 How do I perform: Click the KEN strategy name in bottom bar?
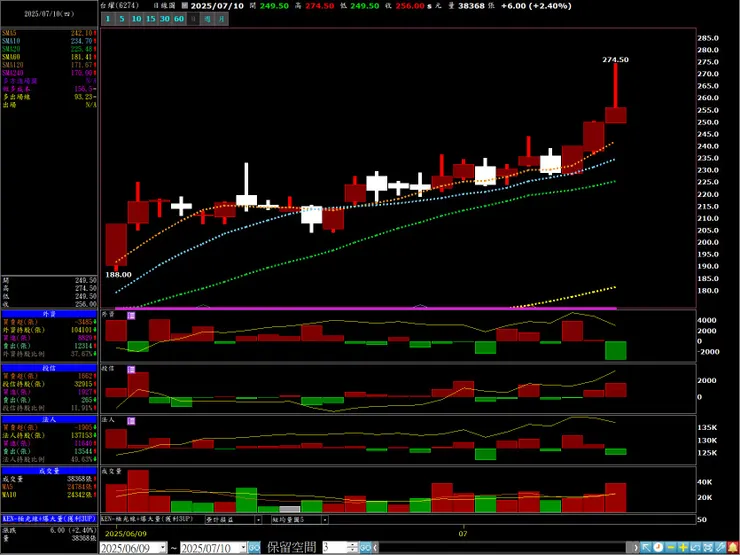click(147, 519)
